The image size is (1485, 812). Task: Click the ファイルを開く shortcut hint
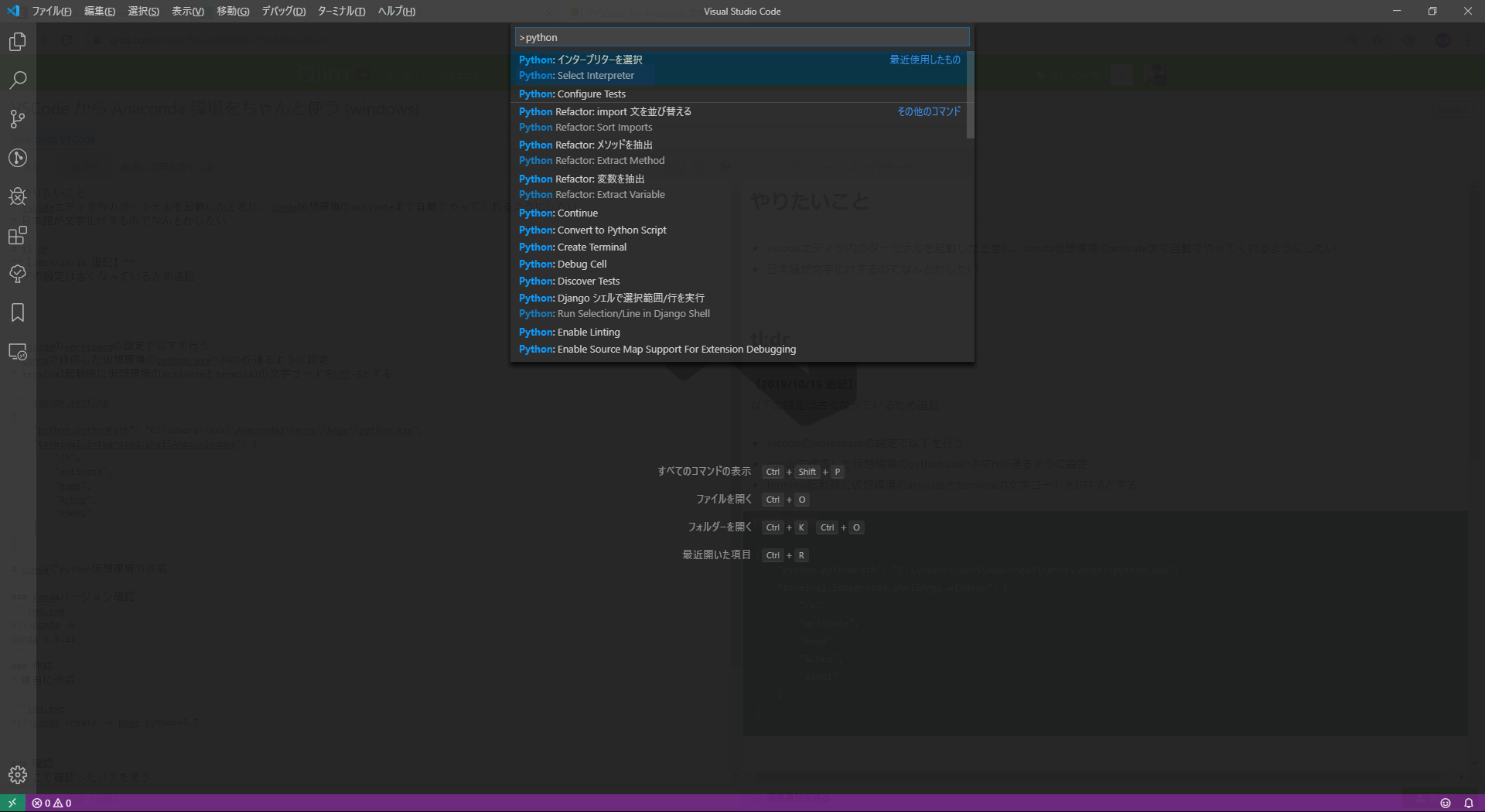753,500
